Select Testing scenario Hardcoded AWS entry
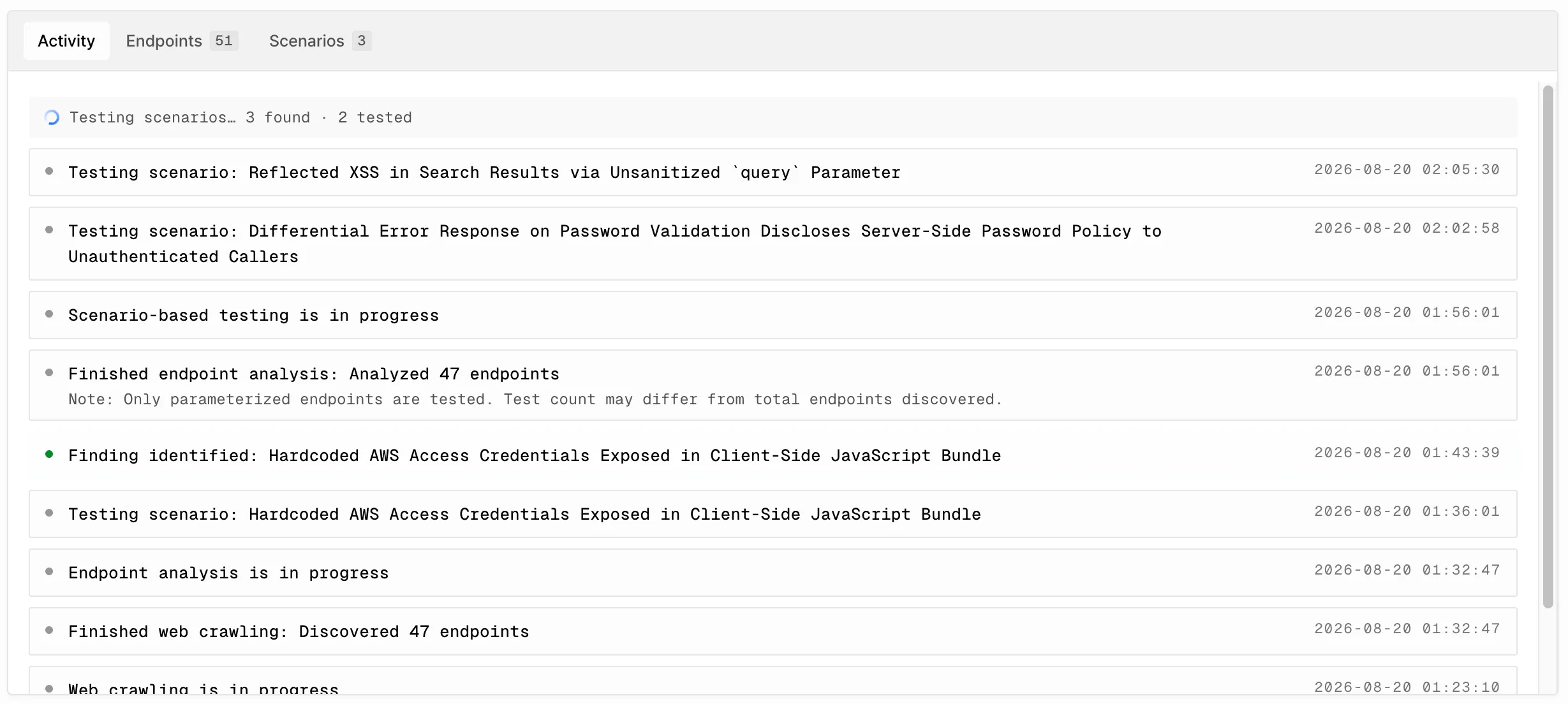The width and height of the screenshot is (1568, 704). coord(773,514)
